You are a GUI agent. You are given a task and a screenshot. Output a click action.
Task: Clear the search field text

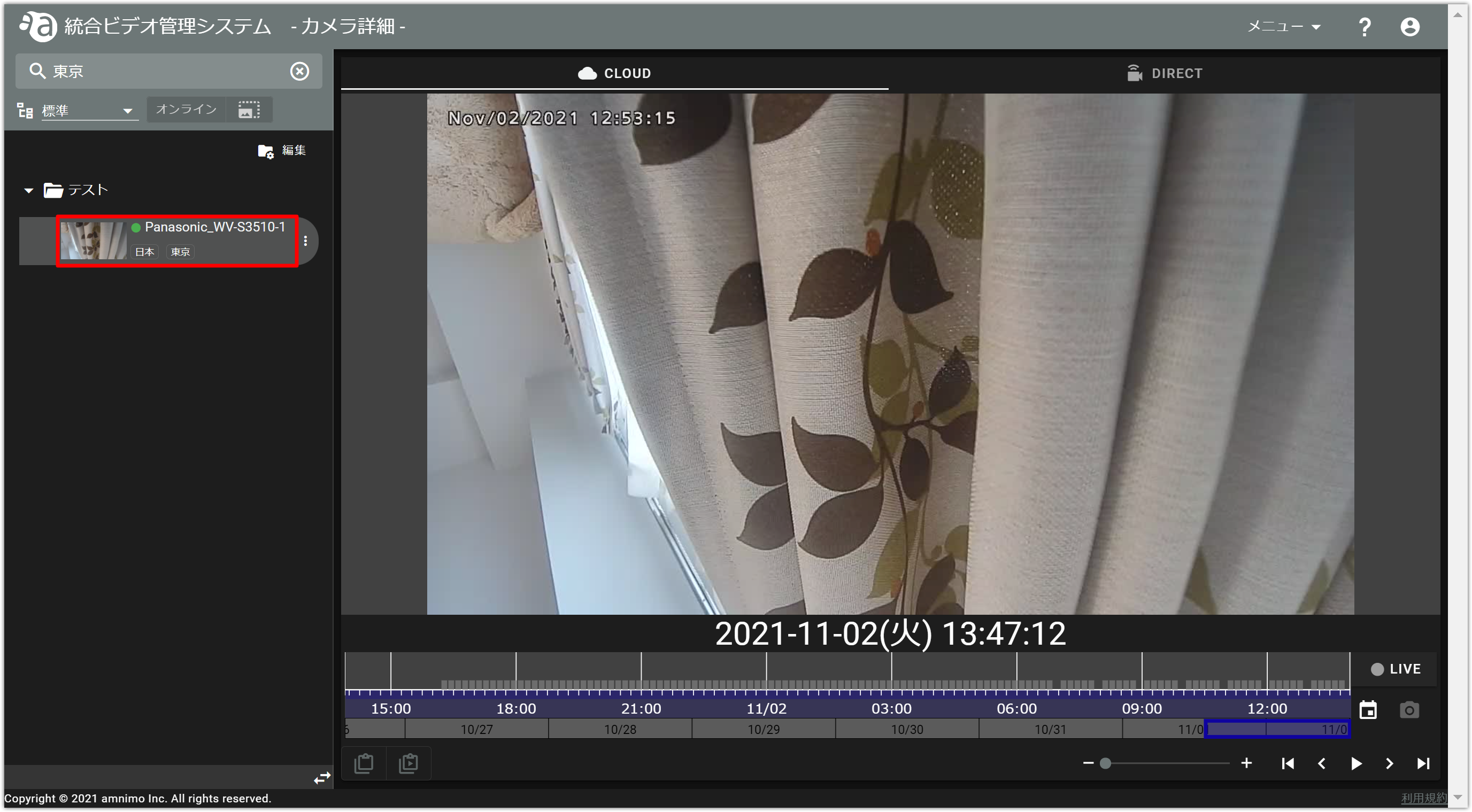point(299,71)
